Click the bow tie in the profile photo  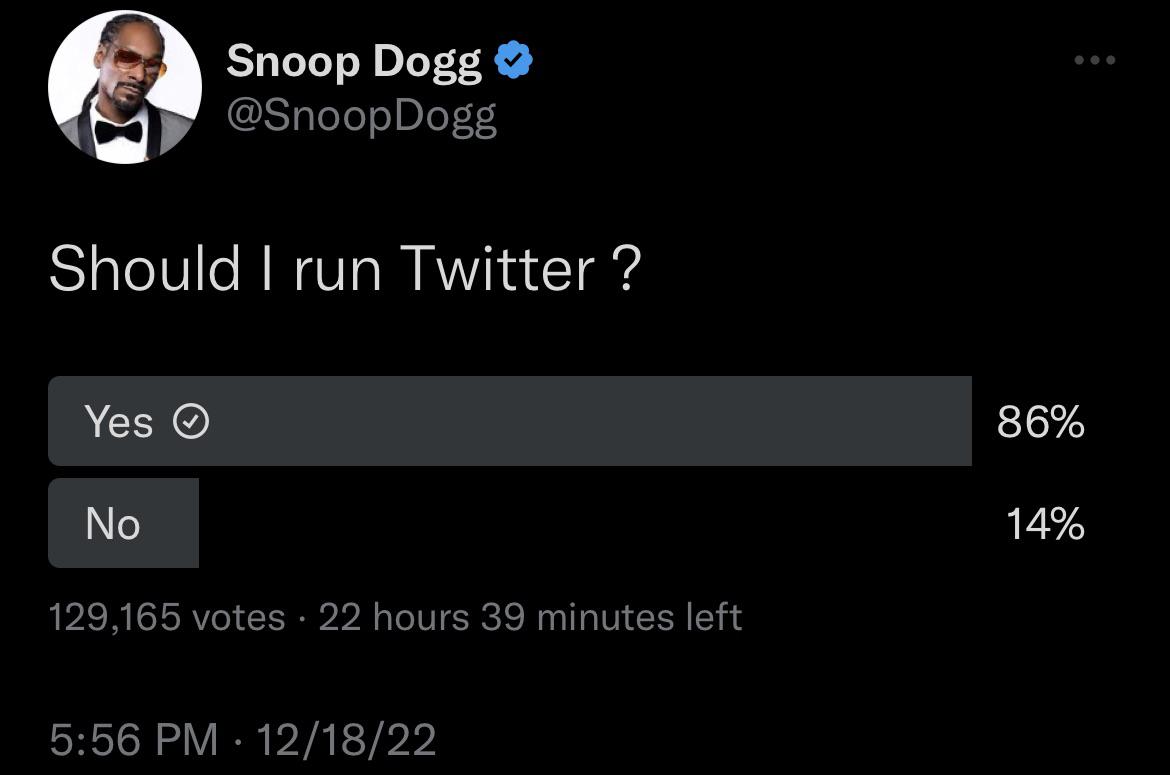click(x=118, y=132)
